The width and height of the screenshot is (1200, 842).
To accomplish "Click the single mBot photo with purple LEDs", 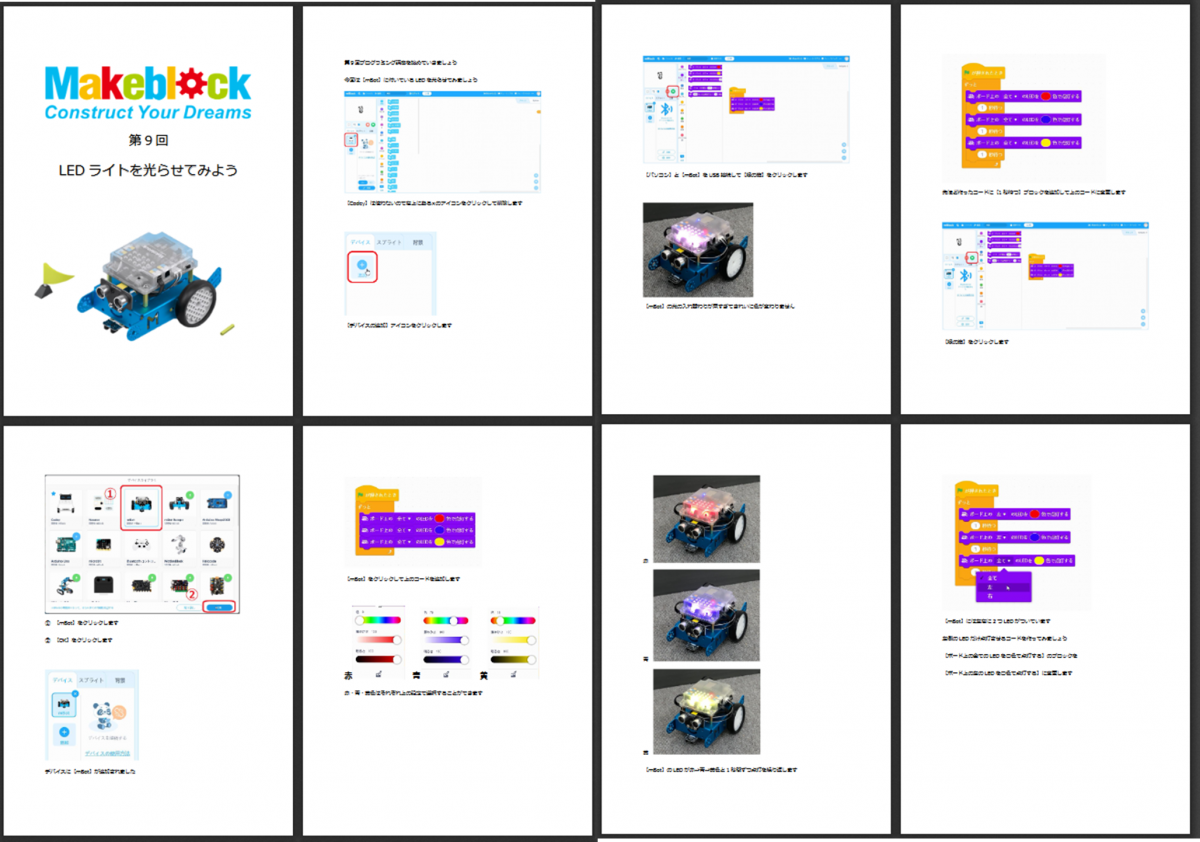I will pos(698,249).
